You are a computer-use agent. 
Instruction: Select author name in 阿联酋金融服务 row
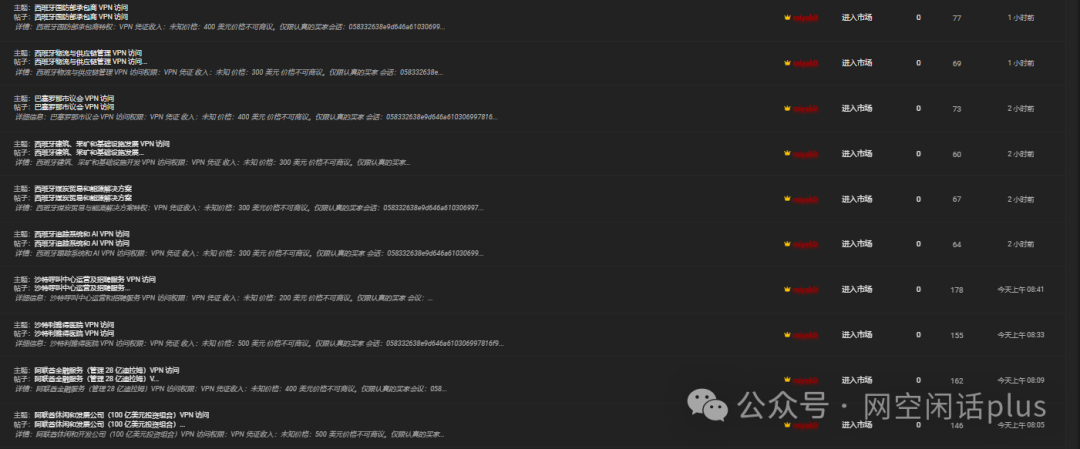(x=805, y=380)
